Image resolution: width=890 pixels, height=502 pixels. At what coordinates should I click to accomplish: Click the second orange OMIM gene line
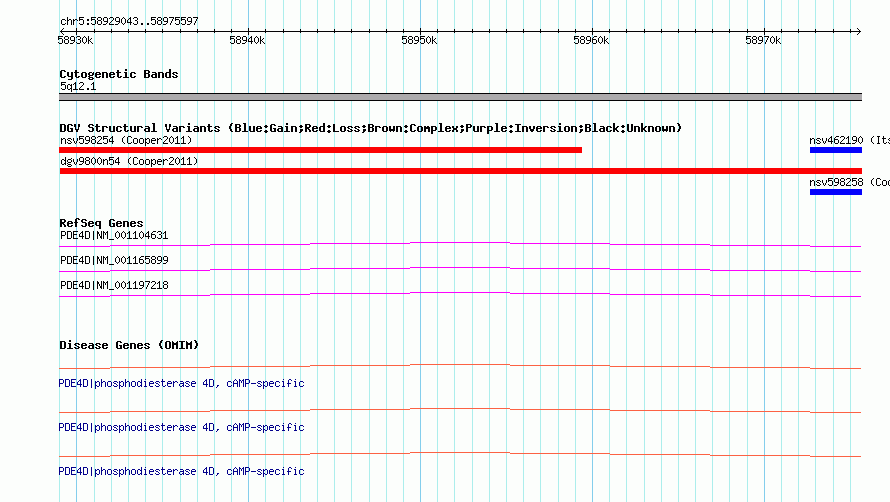(460, 410)
